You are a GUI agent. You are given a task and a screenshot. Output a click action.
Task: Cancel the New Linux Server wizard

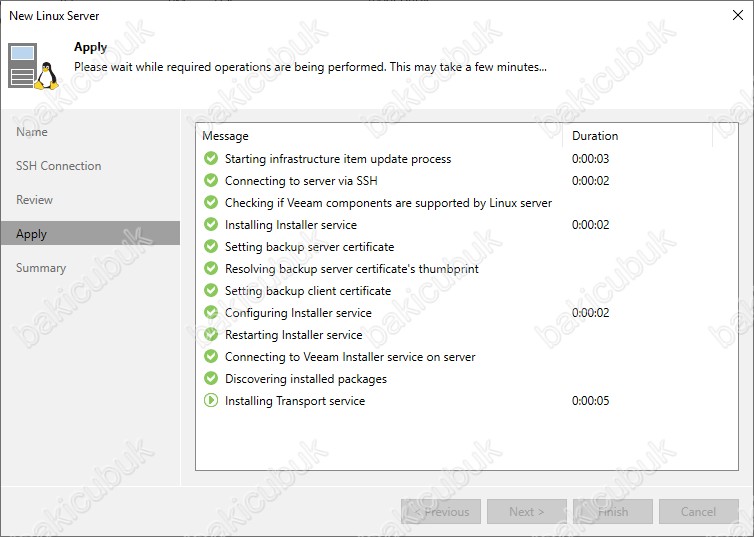point(699,512)
